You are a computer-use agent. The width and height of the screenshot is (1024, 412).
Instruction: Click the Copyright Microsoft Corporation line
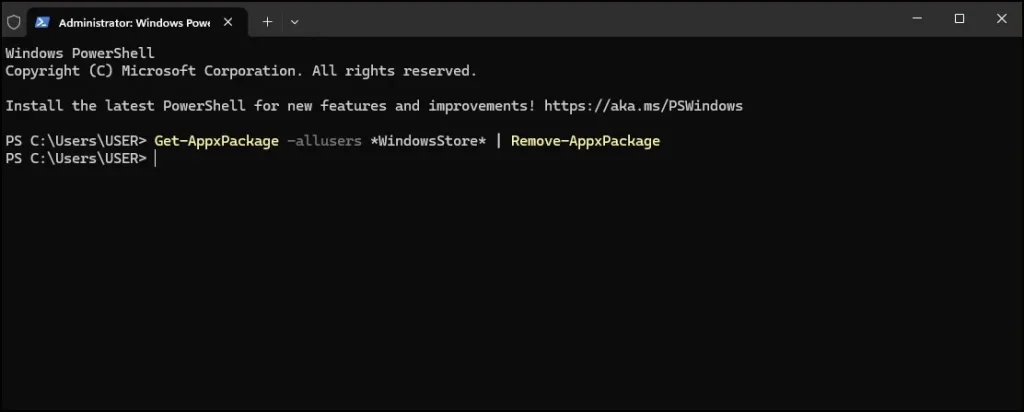tap(241, 71)
